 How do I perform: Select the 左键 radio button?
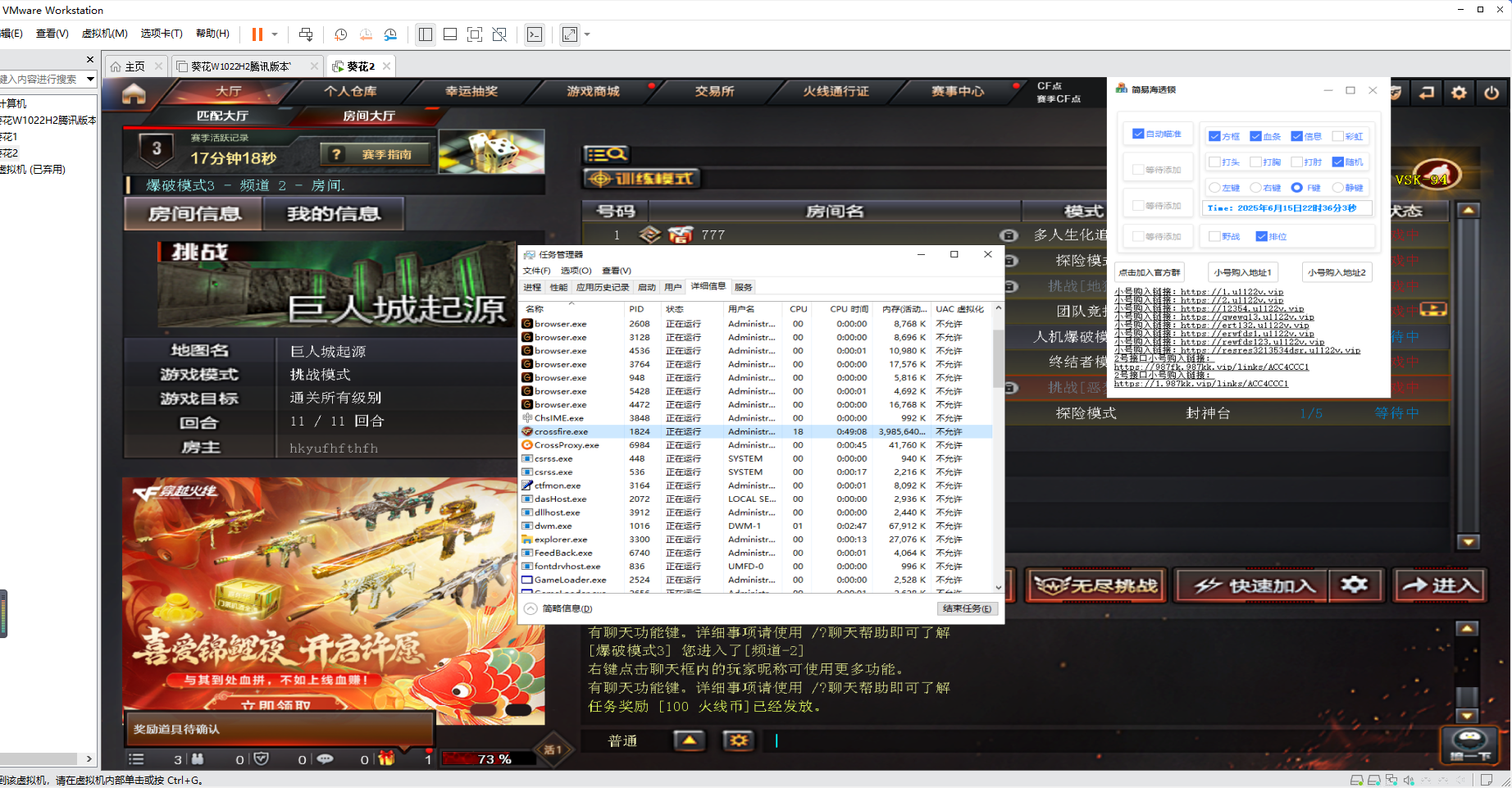1214,187
